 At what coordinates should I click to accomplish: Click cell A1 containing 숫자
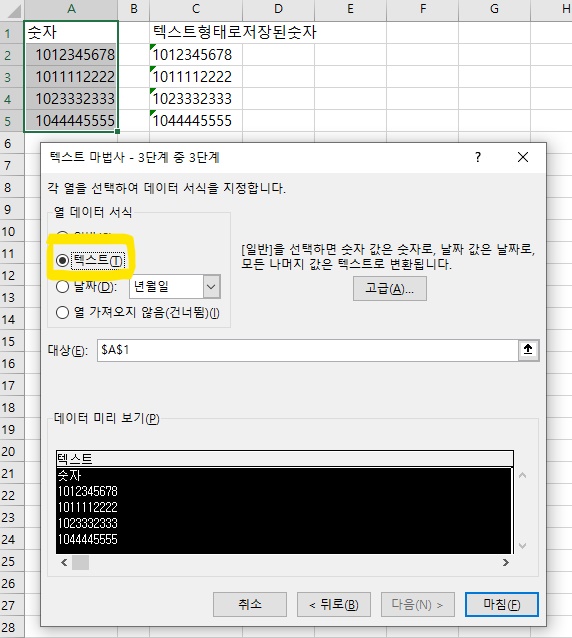(x=71, y=33)
